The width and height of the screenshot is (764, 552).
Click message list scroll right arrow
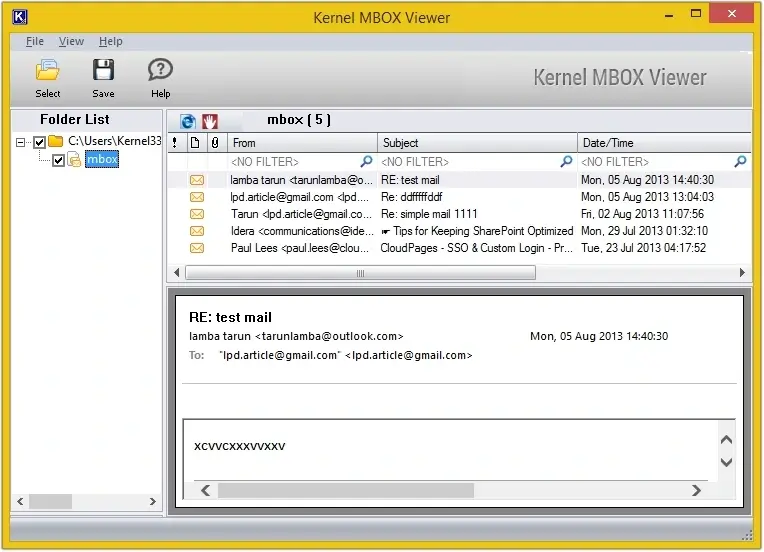tap(743, 273)
